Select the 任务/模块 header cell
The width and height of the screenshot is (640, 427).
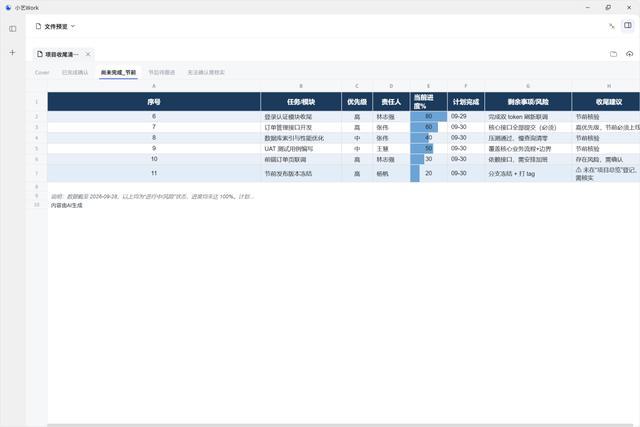pyautogui.click(x=301, y=102)
